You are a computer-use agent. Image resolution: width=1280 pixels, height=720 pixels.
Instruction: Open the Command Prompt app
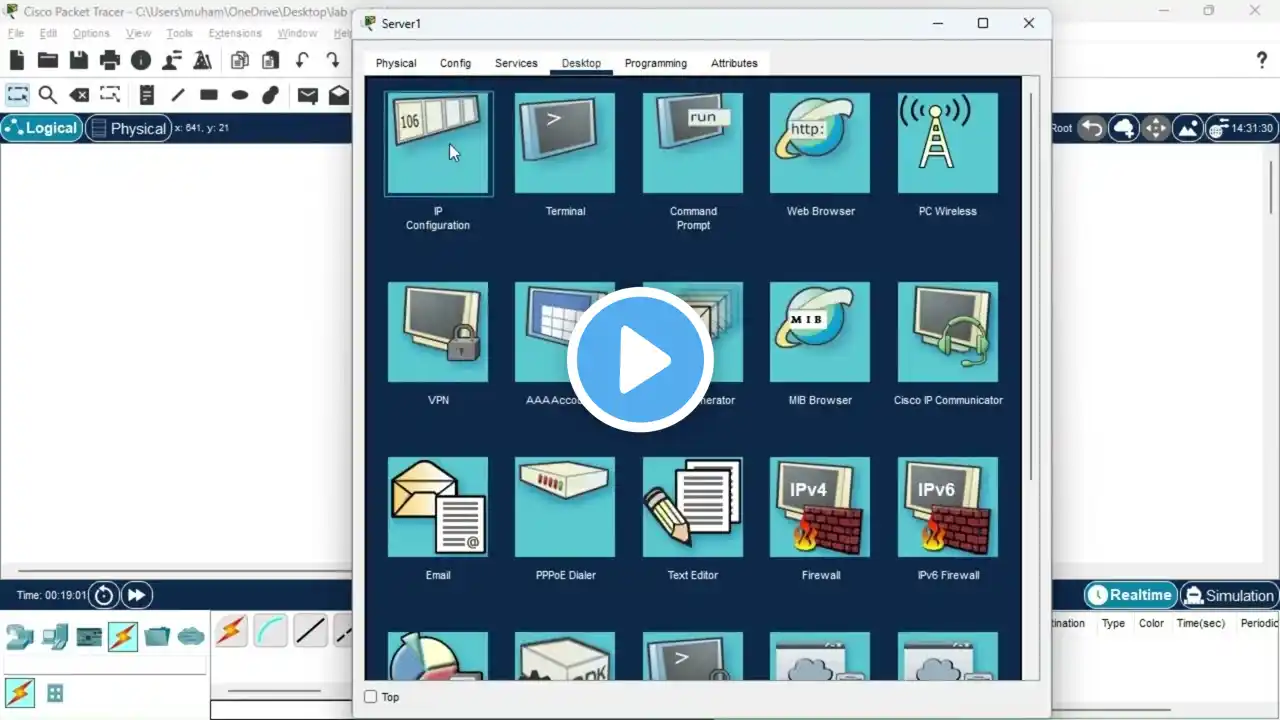tap(693, 143)
